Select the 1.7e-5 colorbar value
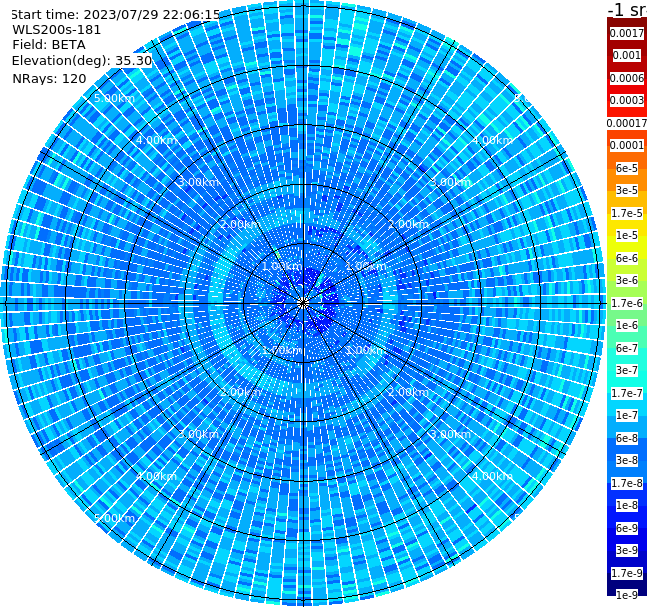This screenshot has width=647, height=607. [x=627, y=213]
